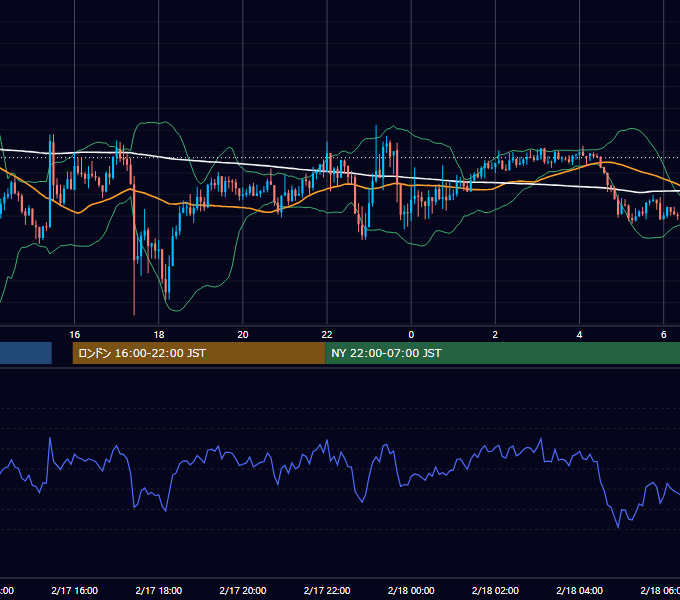Image resolution: width=680 pixels, height=600 pixels.
Task: Select the 20 hour label on price chart
Action: [x=243, y=335]
